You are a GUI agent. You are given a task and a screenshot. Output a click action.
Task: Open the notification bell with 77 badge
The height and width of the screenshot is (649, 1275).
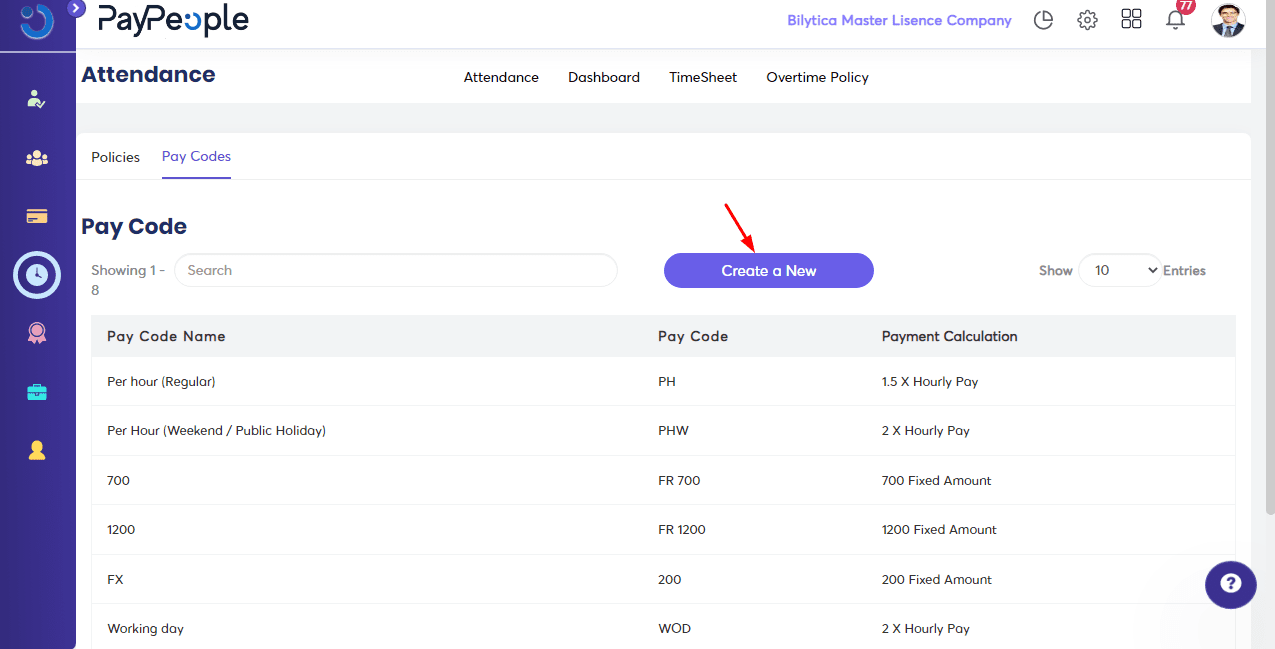pyautogui.click(x=1176, y=19)
